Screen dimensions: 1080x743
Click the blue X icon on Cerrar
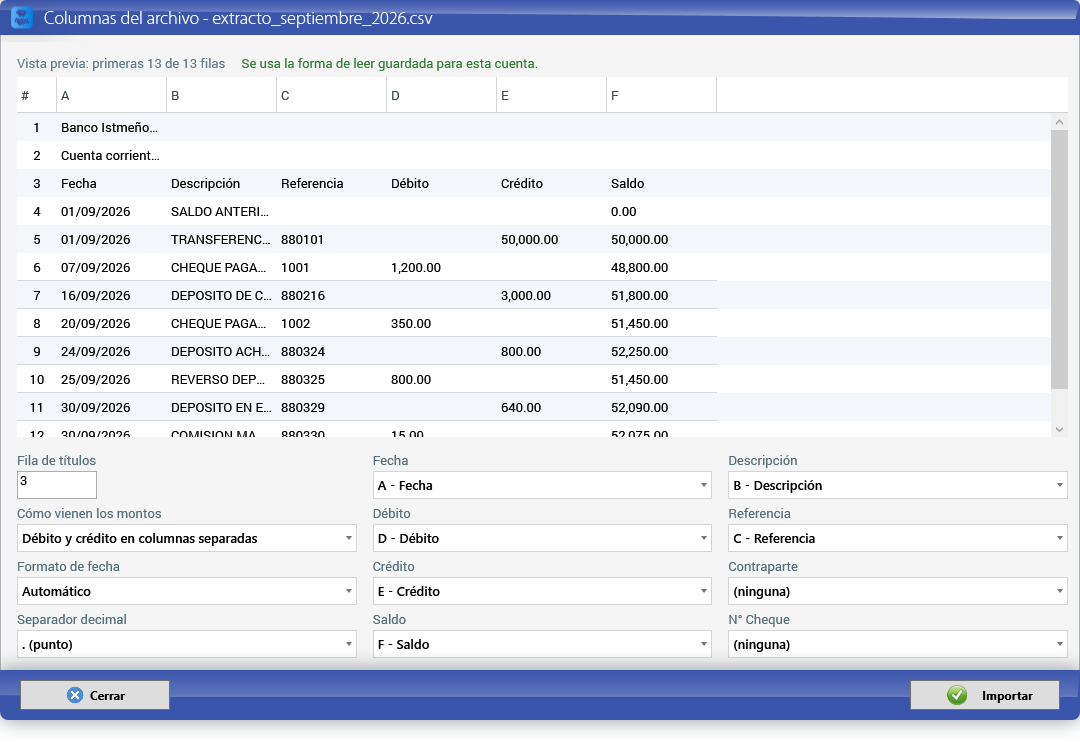tap(75, 695)
